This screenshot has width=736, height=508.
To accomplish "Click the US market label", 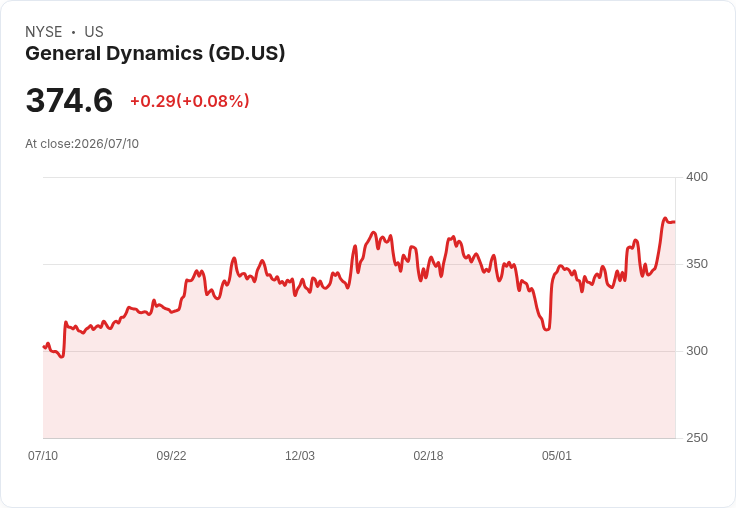I will [94, 32].
